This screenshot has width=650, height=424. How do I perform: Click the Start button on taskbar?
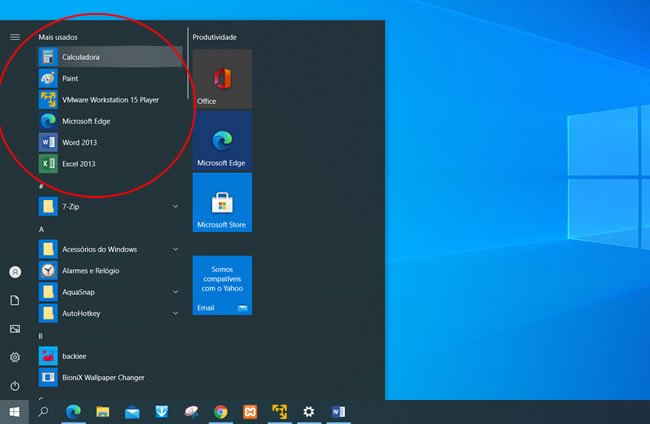click(x=15, y=411)
